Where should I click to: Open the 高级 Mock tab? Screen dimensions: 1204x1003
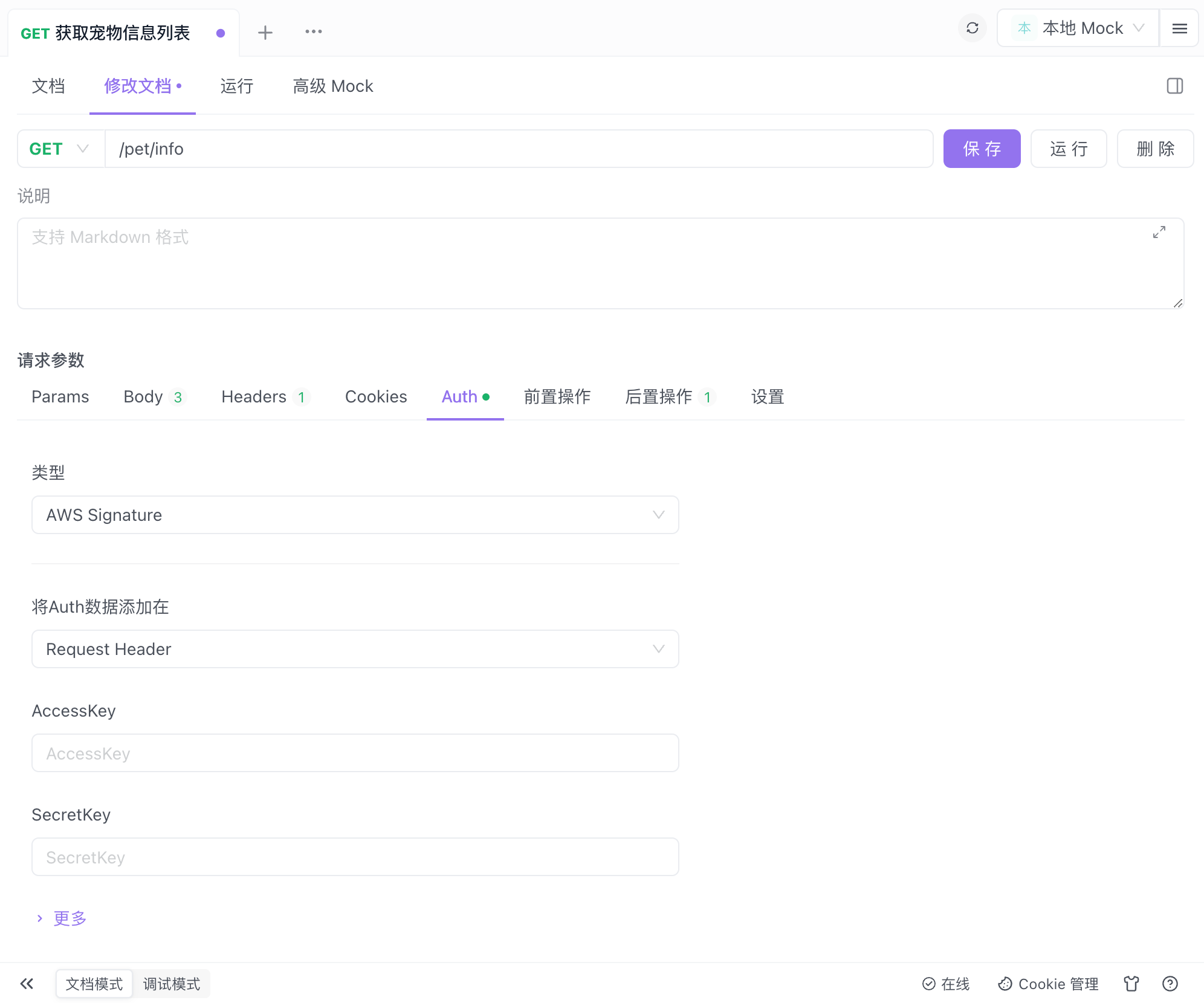click(332, 86)
